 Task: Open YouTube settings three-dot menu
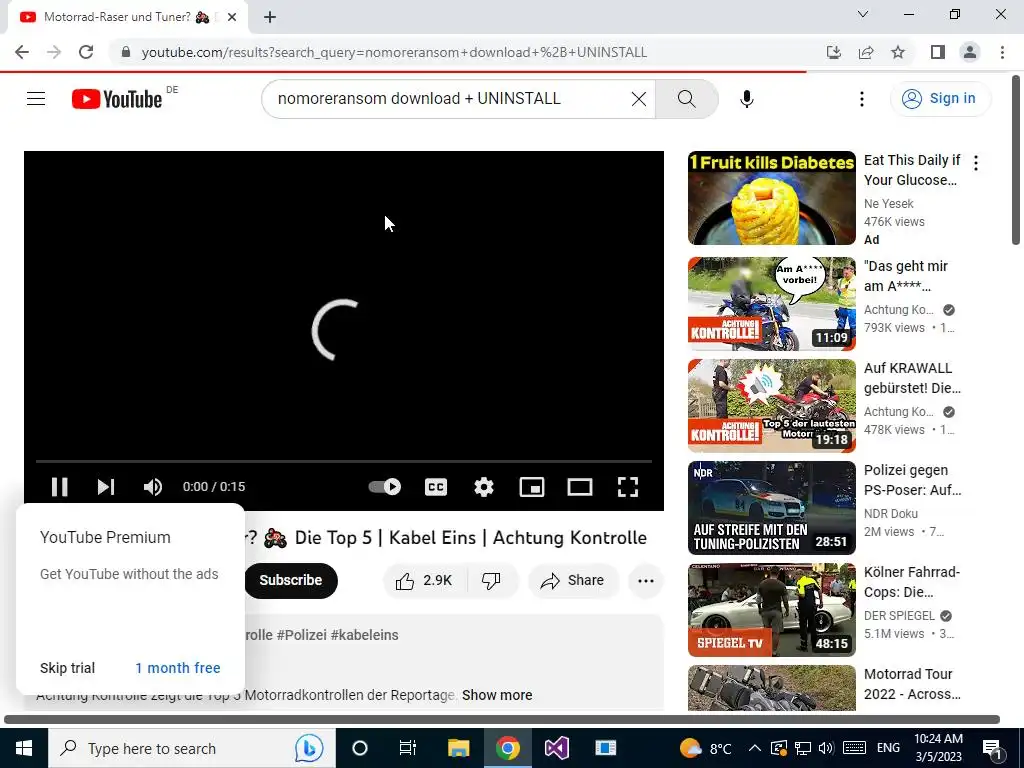pyautogui.click(x=861, y=99)
